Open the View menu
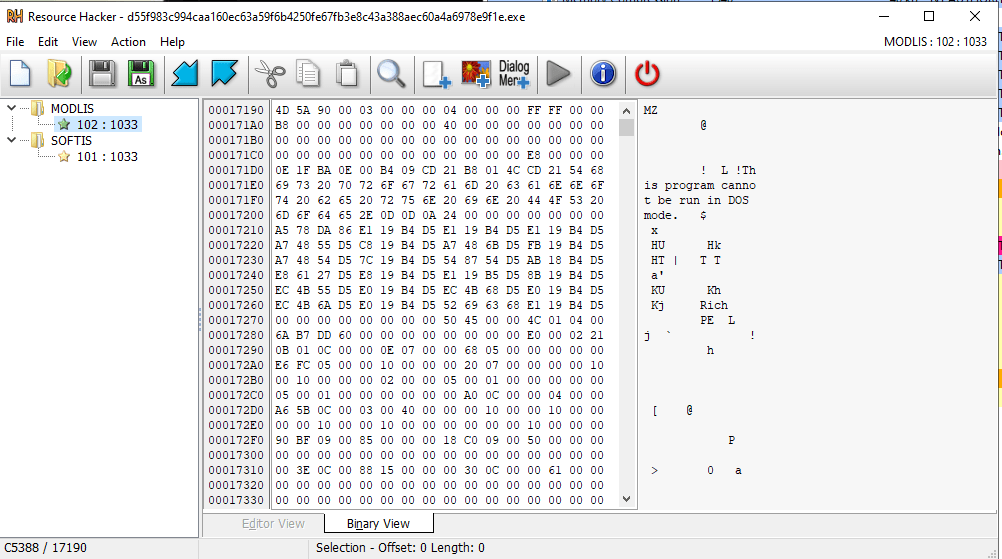Image resolution: width=1002 pixels, height=559 pixels. point(84,42)
